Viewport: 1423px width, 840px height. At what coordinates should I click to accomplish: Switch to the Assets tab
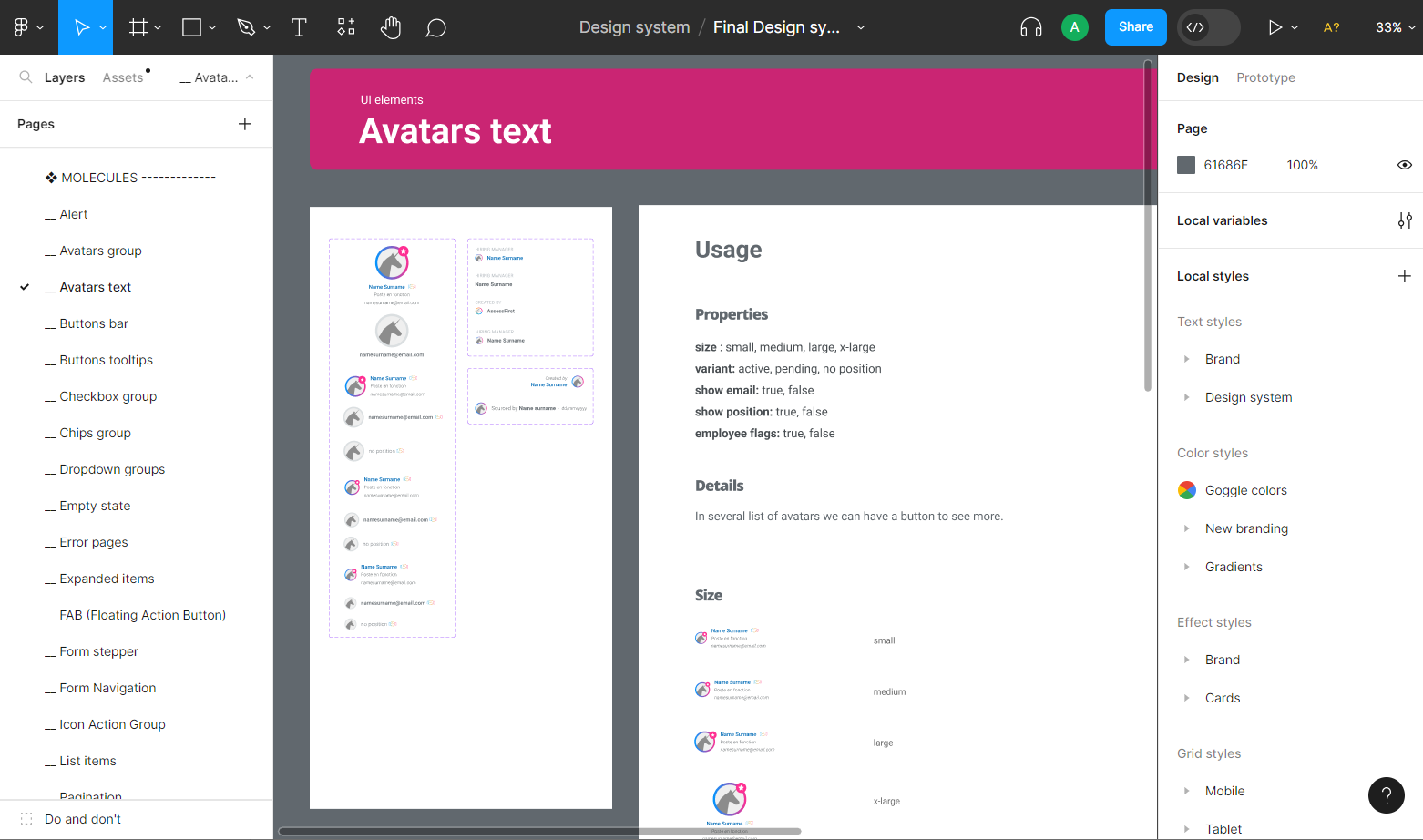[123, 77]
